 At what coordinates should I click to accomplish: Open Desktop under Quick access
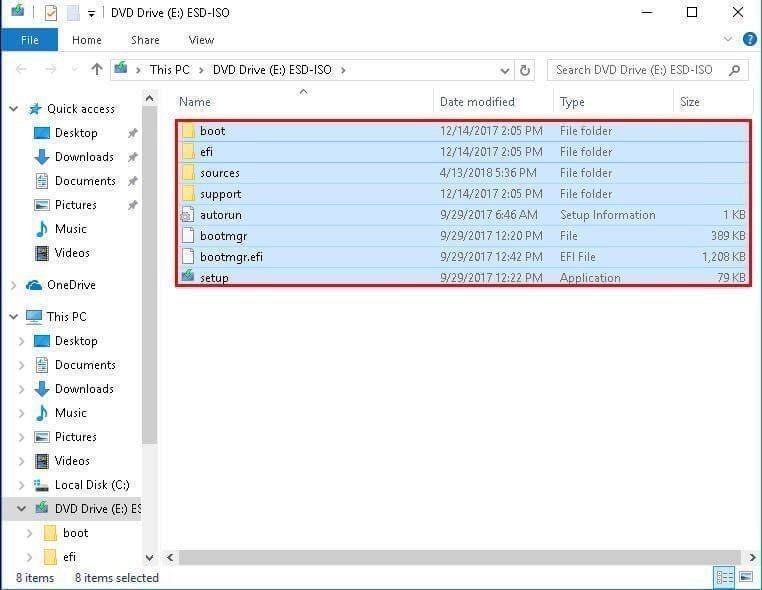(x=76, y=133)
